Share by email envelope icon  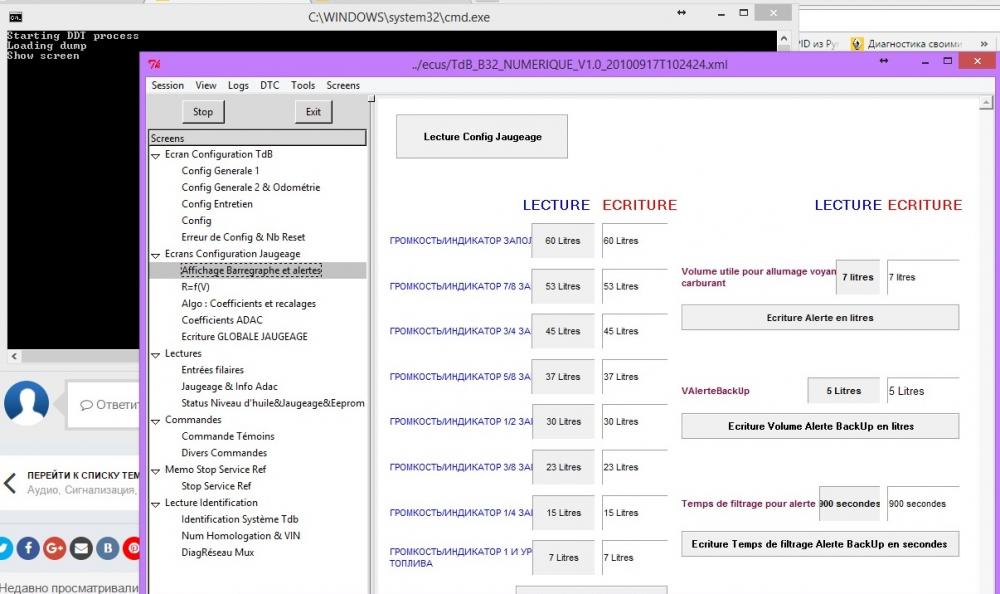click(81, 548)
